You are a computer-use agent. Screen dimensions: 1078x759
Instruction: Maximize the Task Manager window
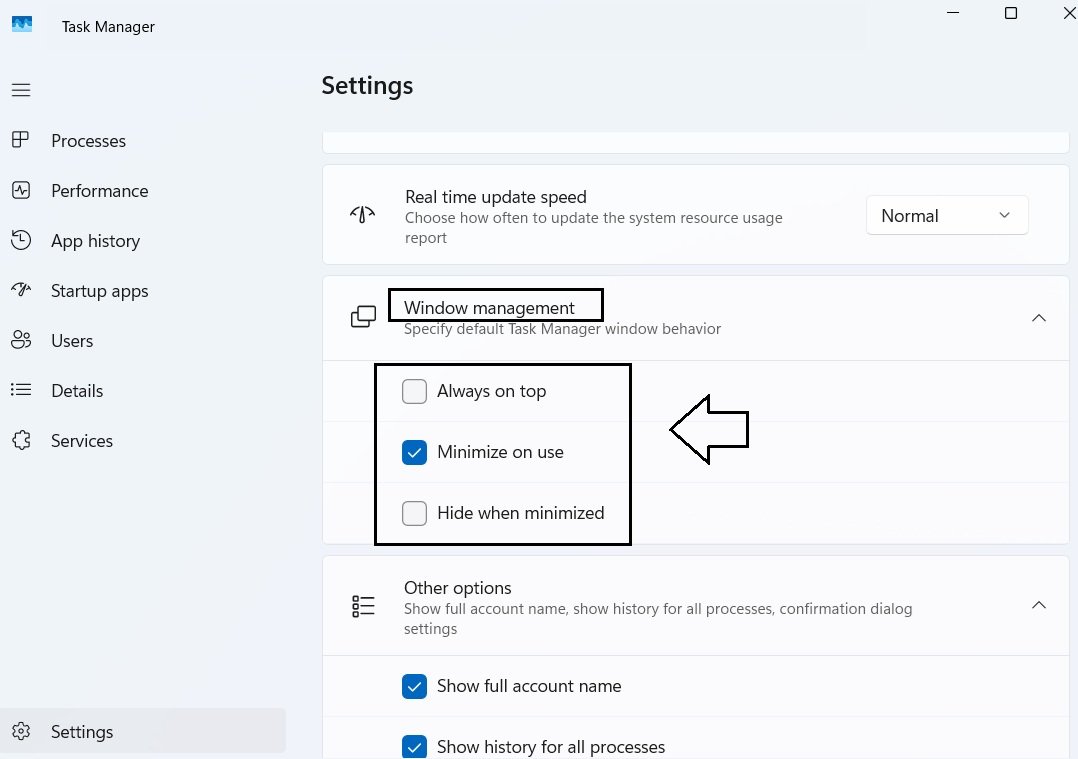[1011, 12]
